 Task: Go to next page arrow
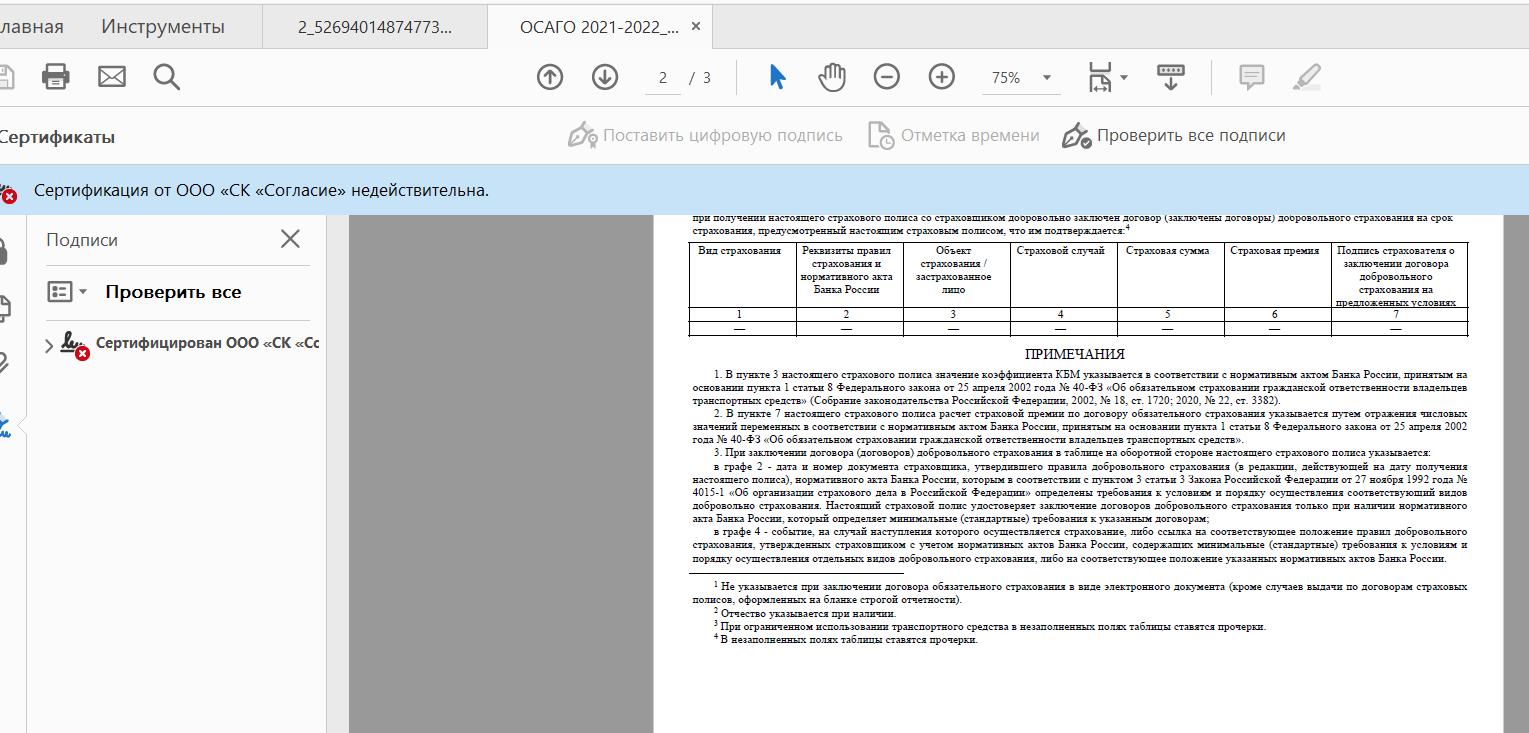coord(605,77)
